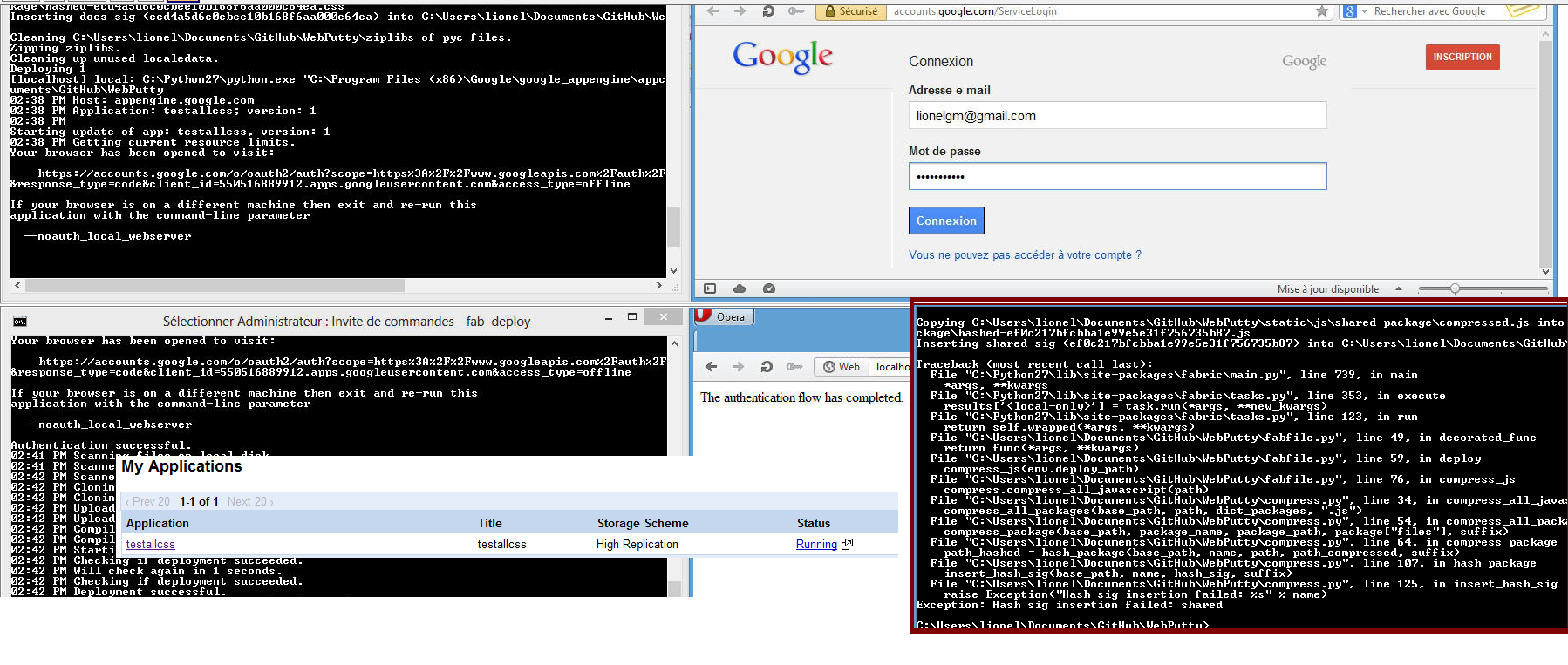The height and width of the screenshot is (665, 1568).
Task: Go back in the Google login browser
Action: click(713, 11)
